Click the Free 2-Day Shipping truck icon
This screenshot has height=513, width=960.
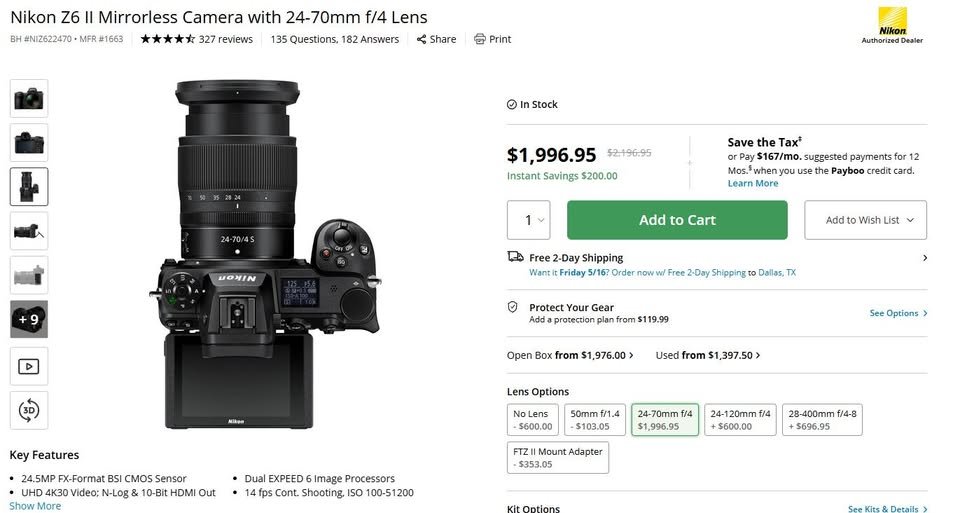[x=515, y=257]
